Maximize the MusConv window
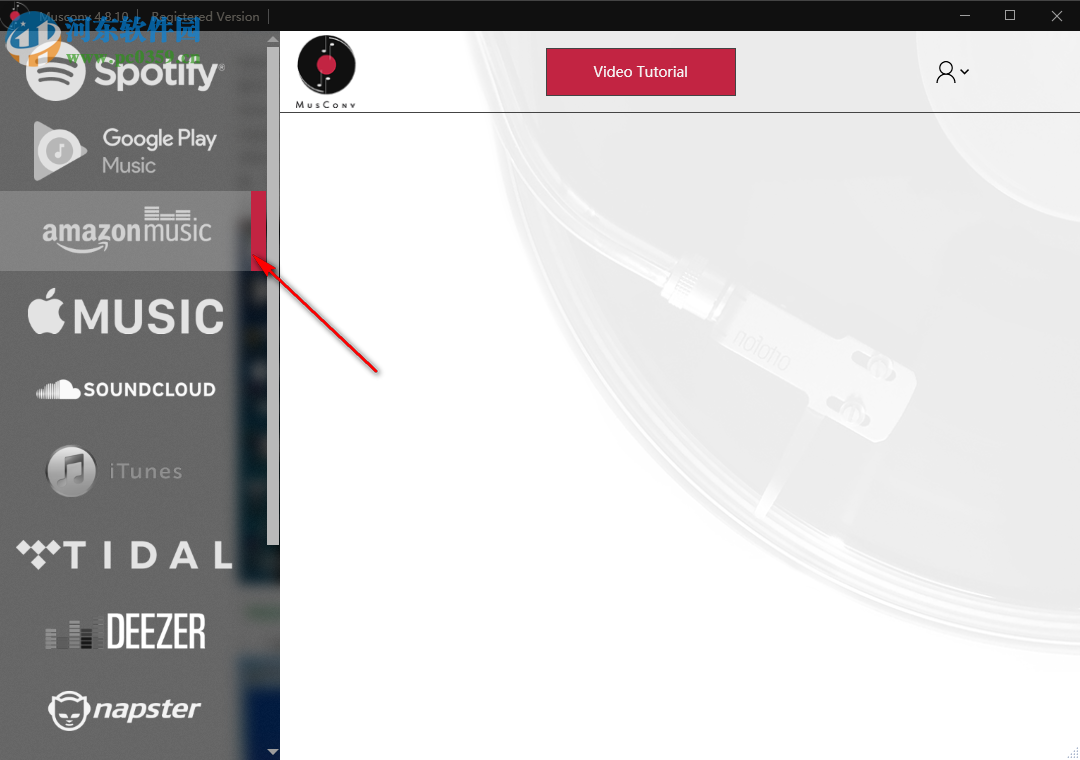The height and width of the screenshot is (760, 1080). tap(1010, 15)
